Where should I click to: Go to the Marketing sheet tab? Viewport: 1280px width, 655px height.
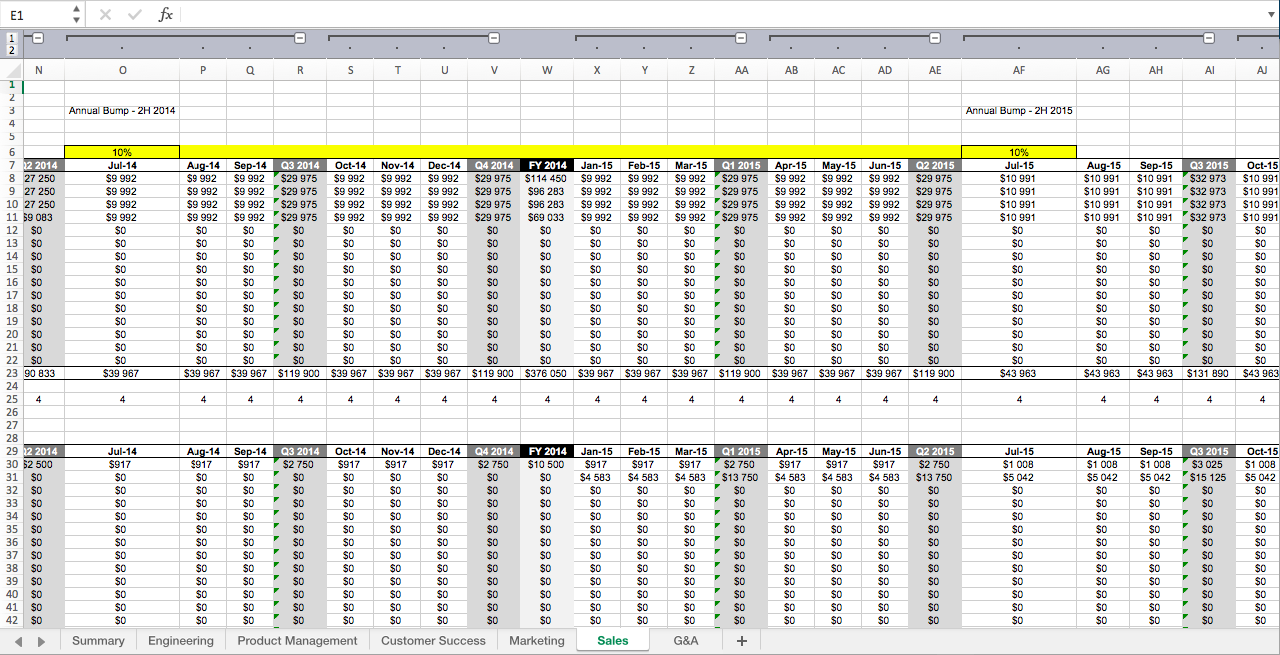(537, 641)
